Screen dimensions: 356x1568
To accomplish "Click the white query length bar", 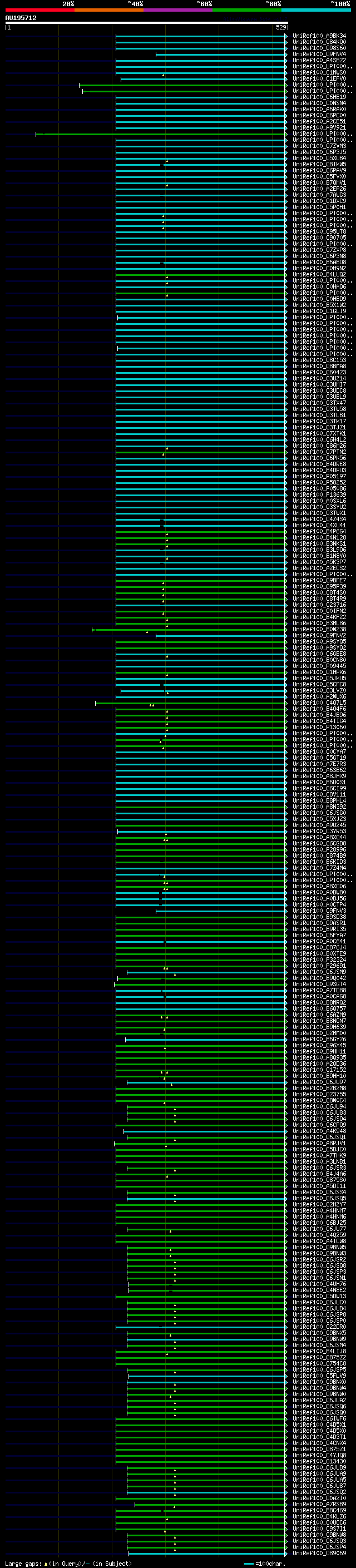I will (x=146, y=22).
